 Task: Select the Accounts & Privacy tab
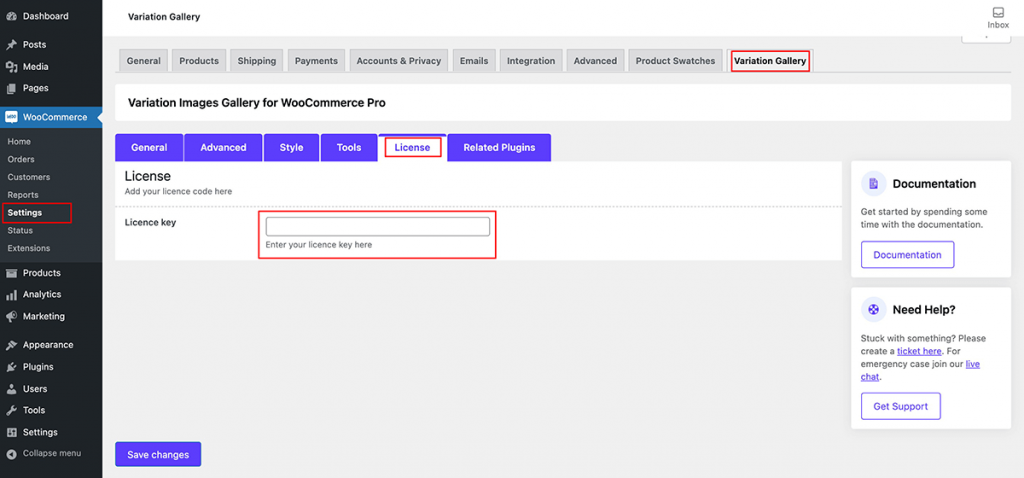click(x=398, y=61)
